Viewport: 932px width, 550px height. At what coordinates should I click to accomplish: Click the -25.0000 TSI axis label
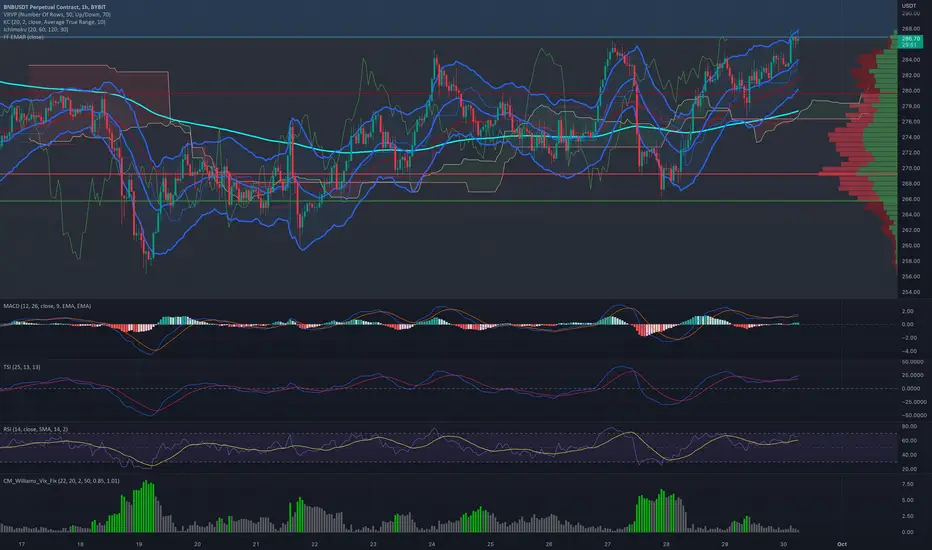[912, 401]
